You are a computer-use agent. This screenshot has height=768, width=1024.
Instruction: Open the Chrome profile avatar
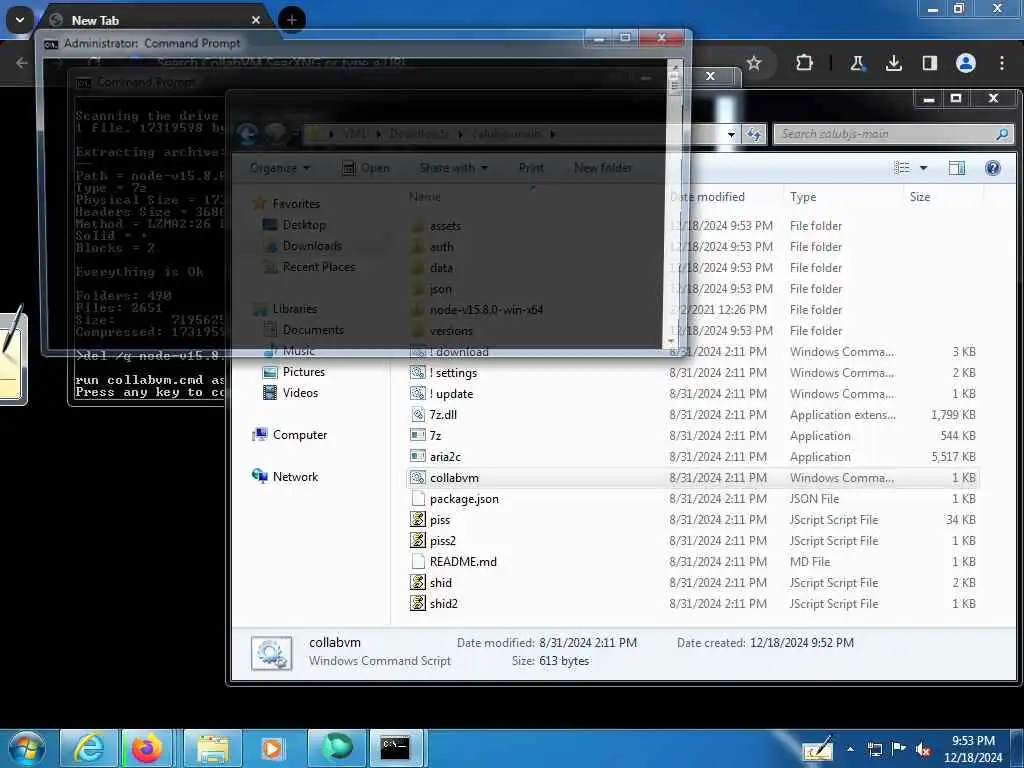(966, 63)
